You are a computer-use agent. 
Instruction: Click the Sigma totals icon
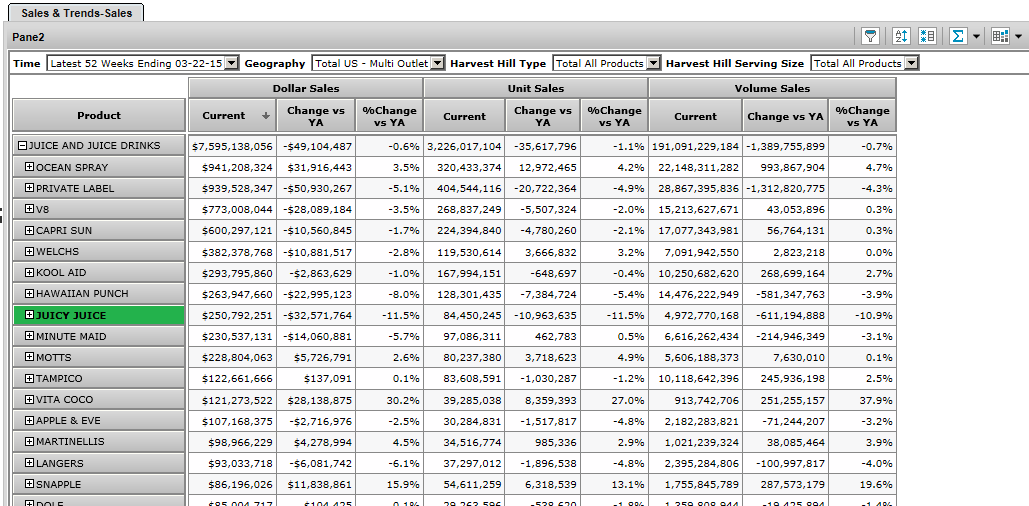tap(958, 36)
